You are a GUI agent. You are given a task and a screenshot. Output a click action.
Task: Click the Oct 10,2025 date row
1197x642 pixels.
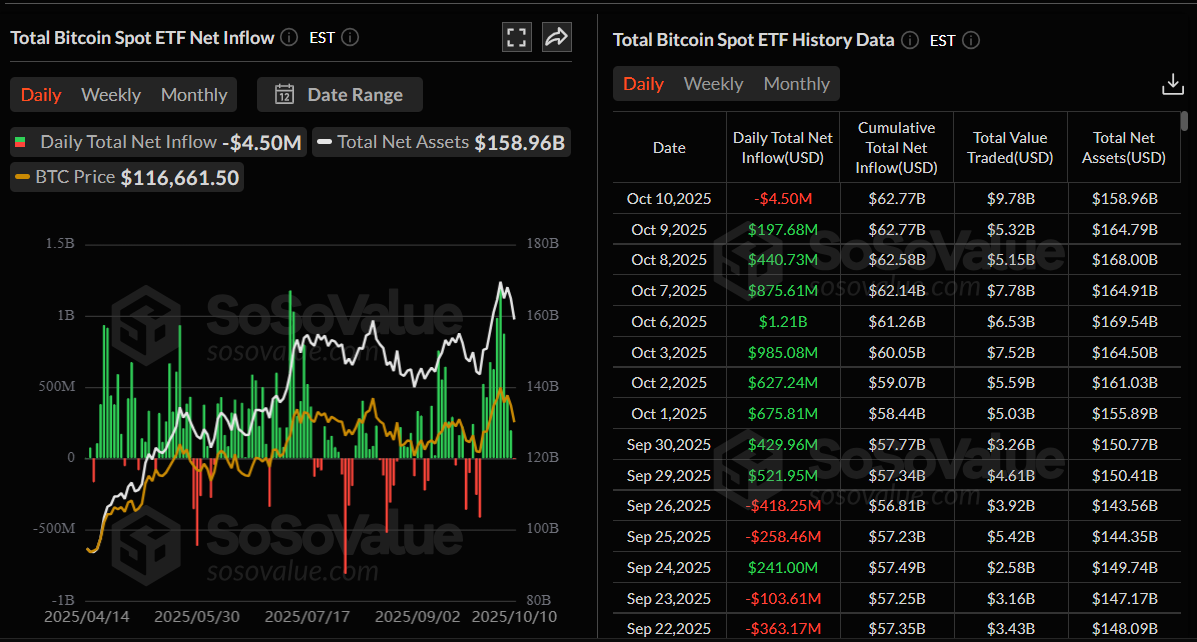[669, 198]
